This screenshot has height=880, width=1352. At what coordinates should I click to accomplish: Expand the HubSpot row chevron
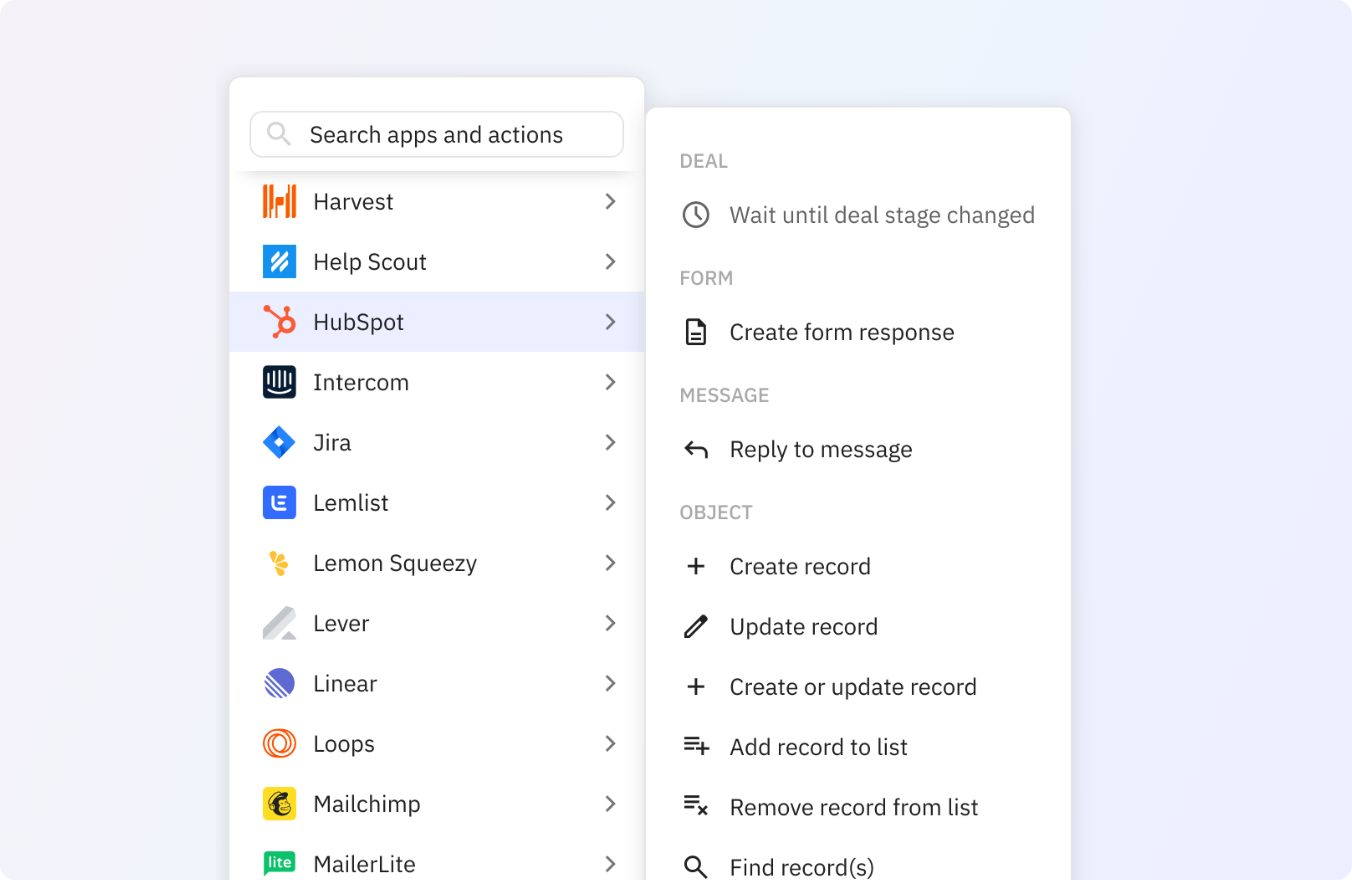[610, 322]
